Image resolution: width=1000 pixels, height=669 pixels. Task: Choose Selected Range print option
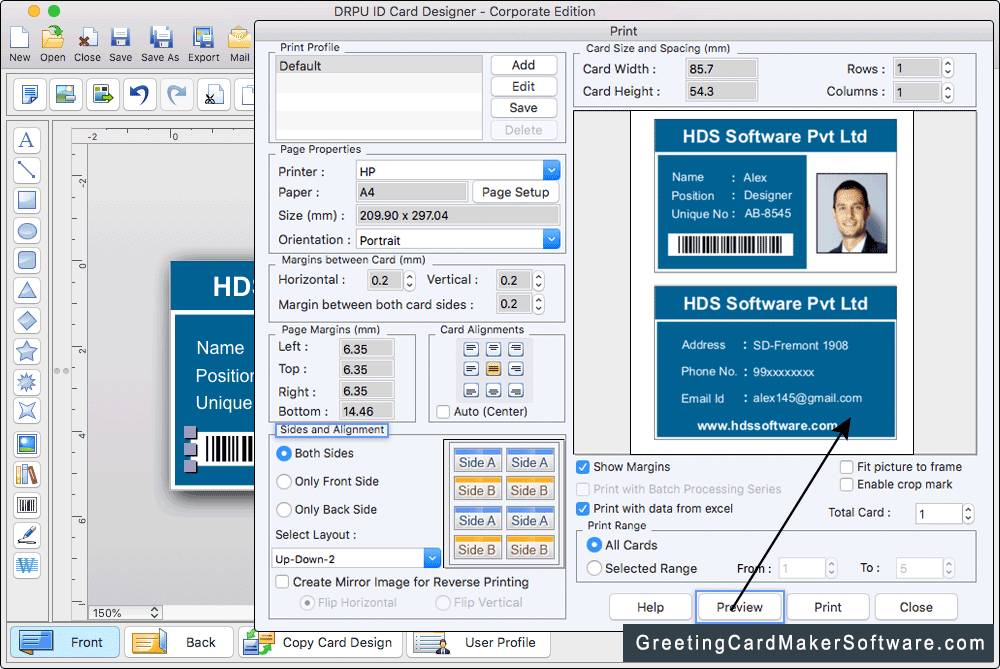coord(594,568)
